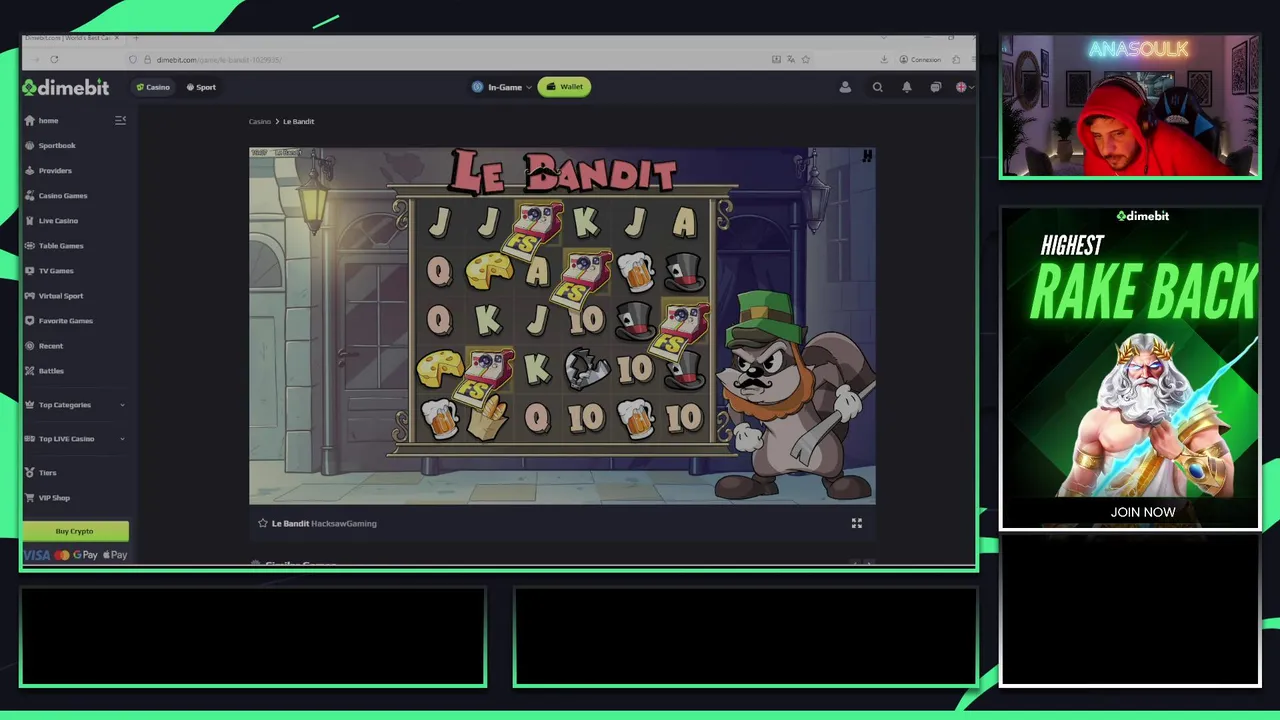The image size is (1280, 720).
Task: Open the game menu icon top-right of Le Bandit
Action: pos(867,156)
